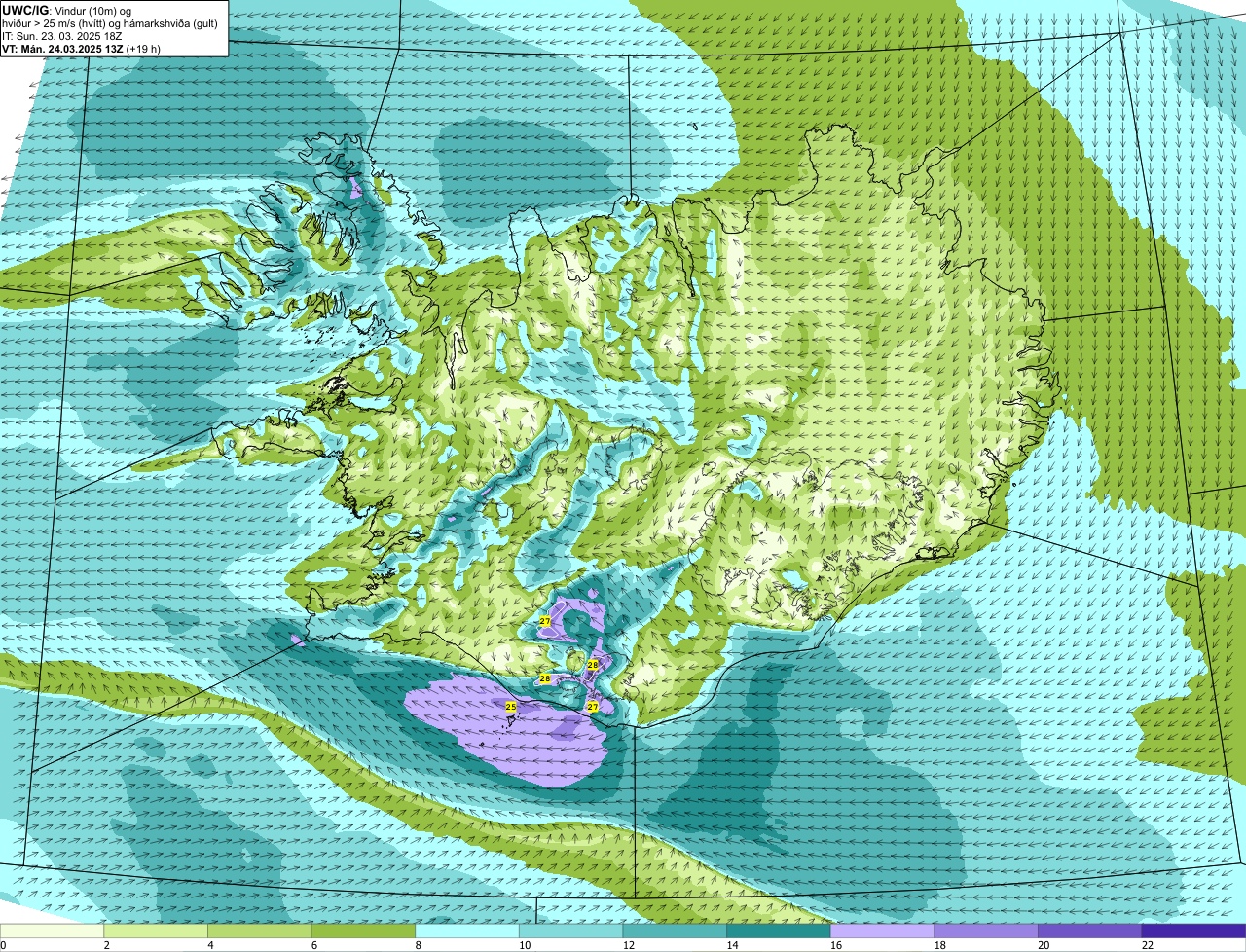Viewport: 1246px width, 952px height.
Task: Click the yellow 25 gust marker over the islands
Action: [x=511, y=707]
